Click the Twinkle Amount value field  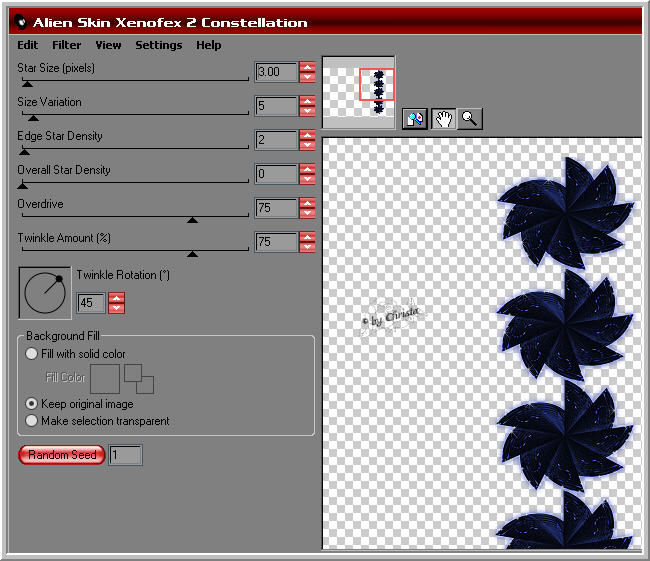[x=276, y=242]
